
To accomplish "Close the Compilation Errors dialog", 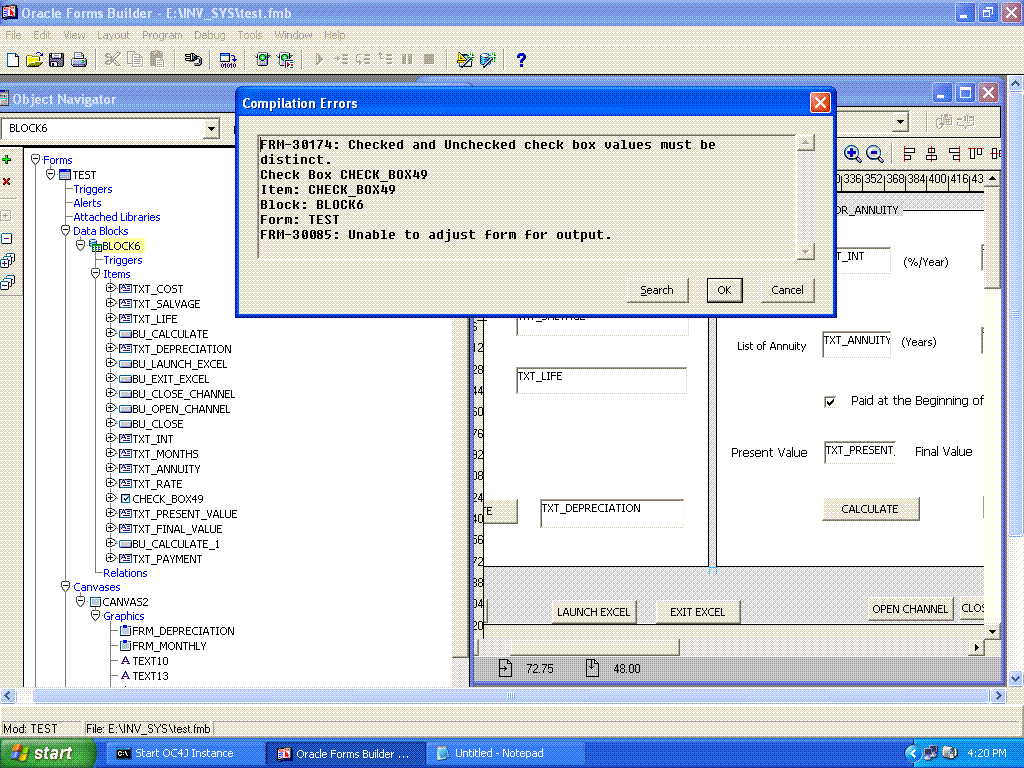I will pyautogui.click(x=820, y=103).
